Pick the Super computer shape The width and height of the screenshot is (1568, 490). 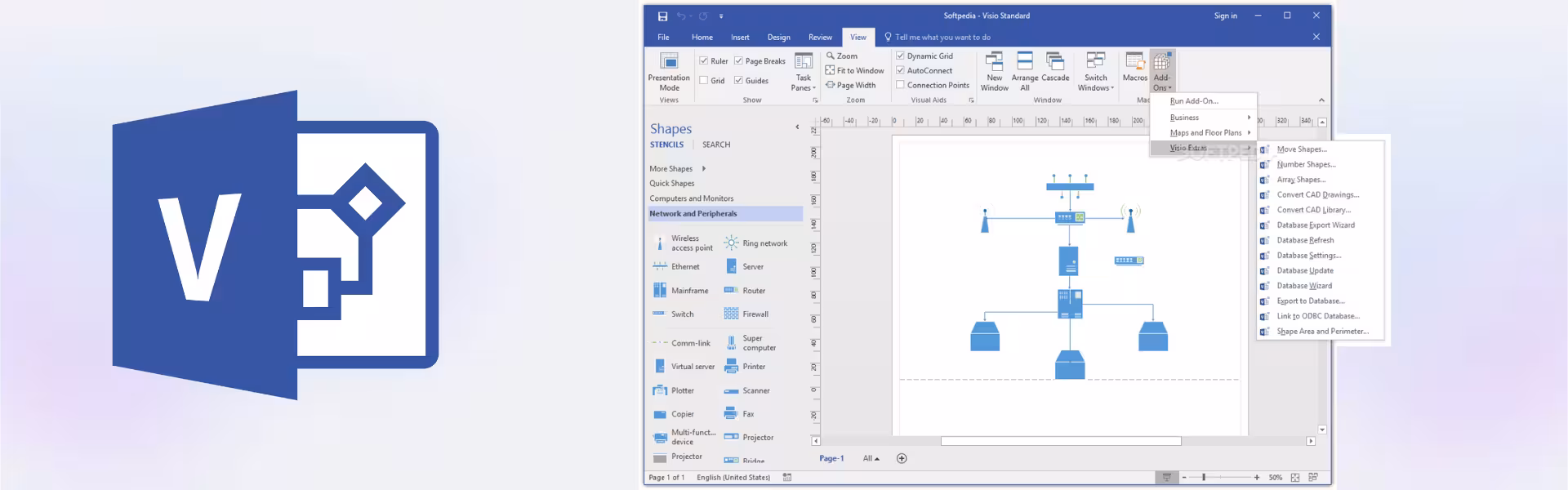[750, 343]
